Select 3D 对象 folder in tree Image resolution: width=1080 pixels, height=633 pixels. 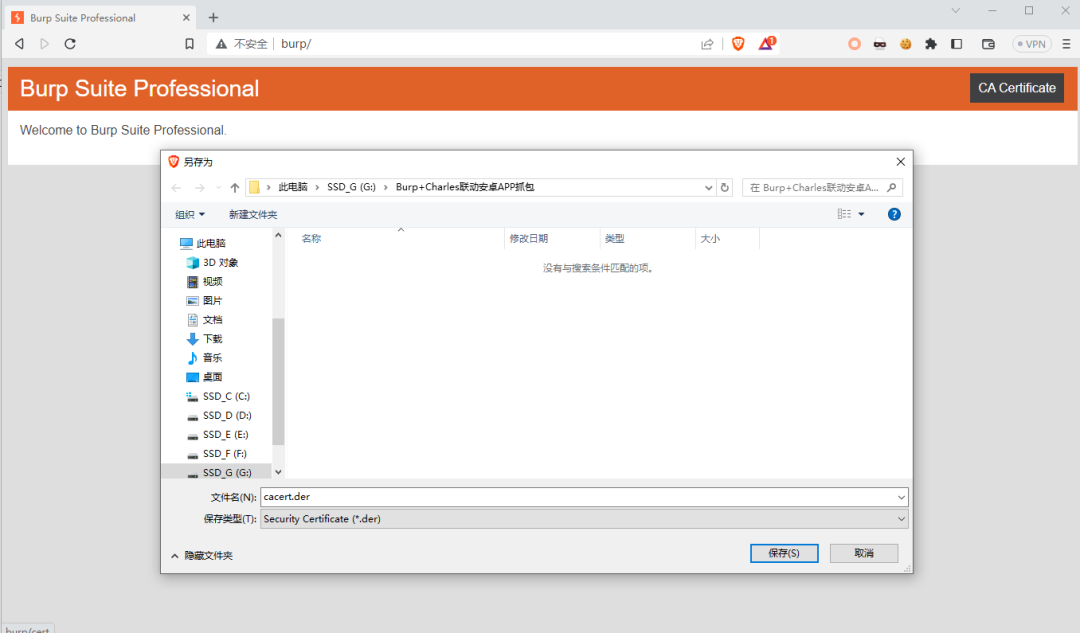coord(220,262)
